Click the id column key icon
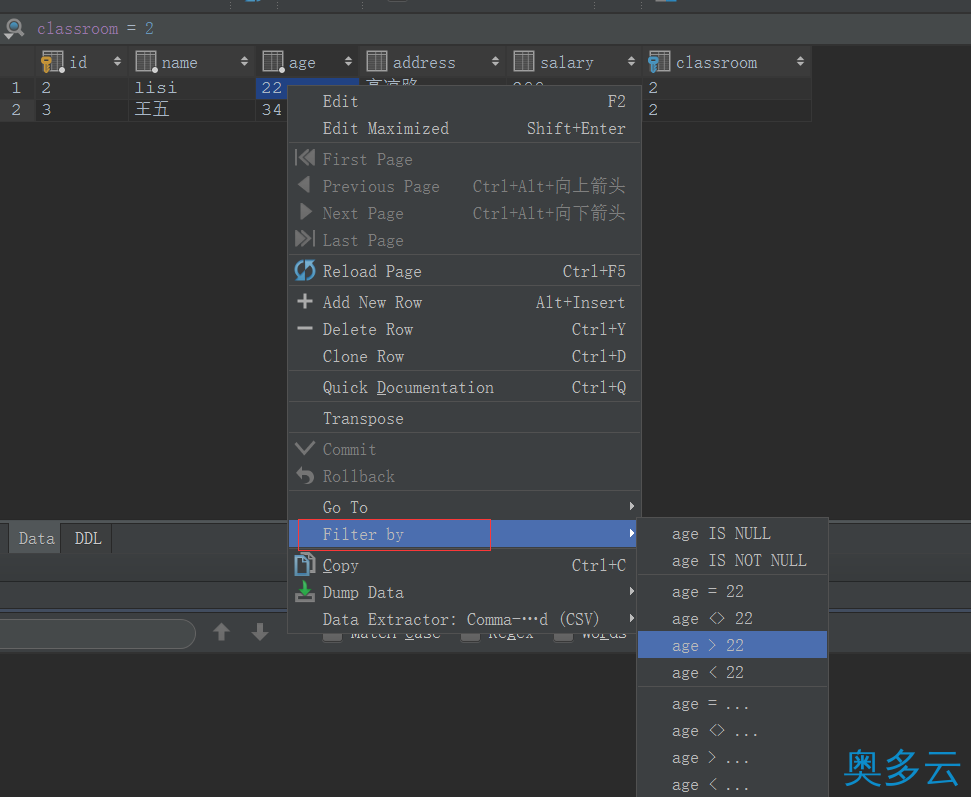Screen dimensions: 971x797 click(x=53, y=62)
